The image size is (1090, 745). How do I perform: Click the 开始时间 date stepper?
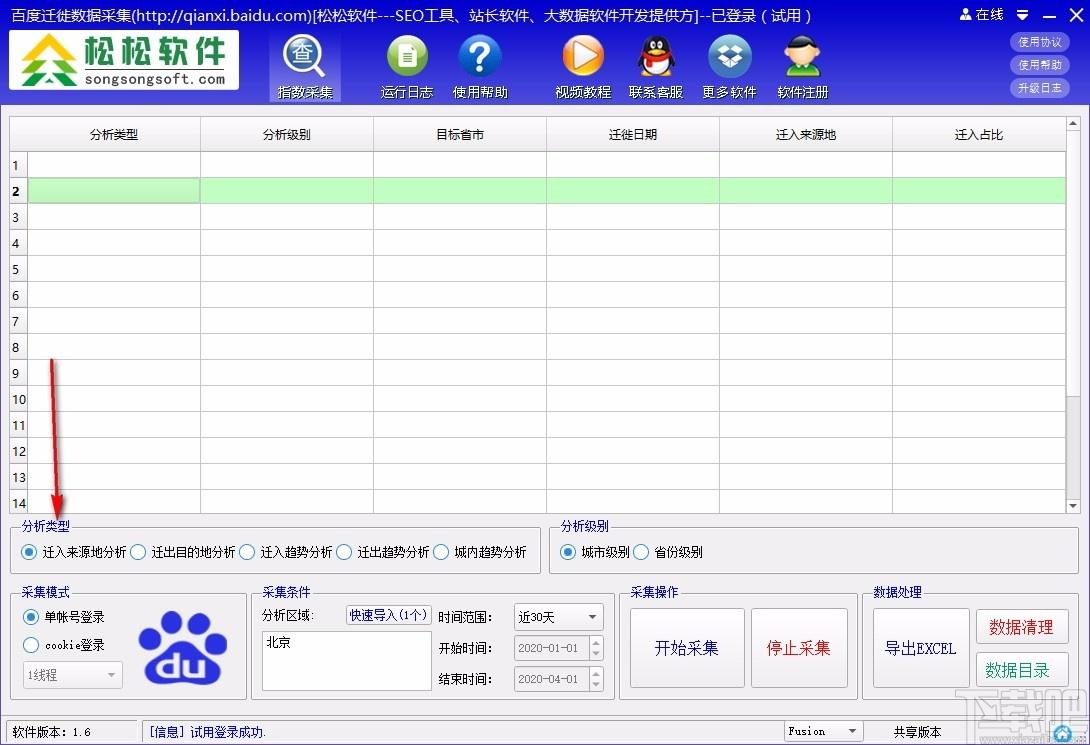pos(596,648)
